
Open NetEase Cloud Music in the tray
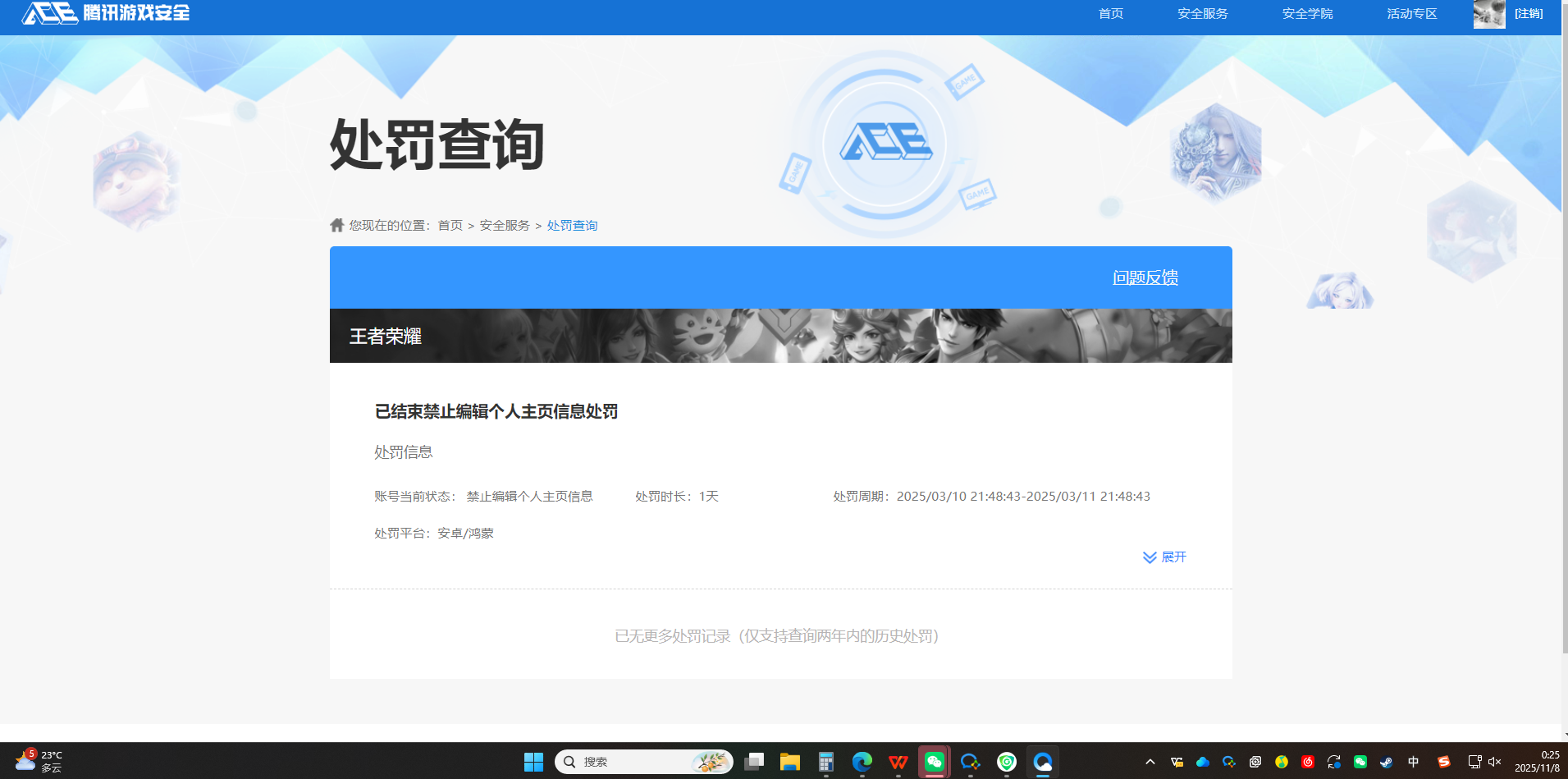point(1308,762)
